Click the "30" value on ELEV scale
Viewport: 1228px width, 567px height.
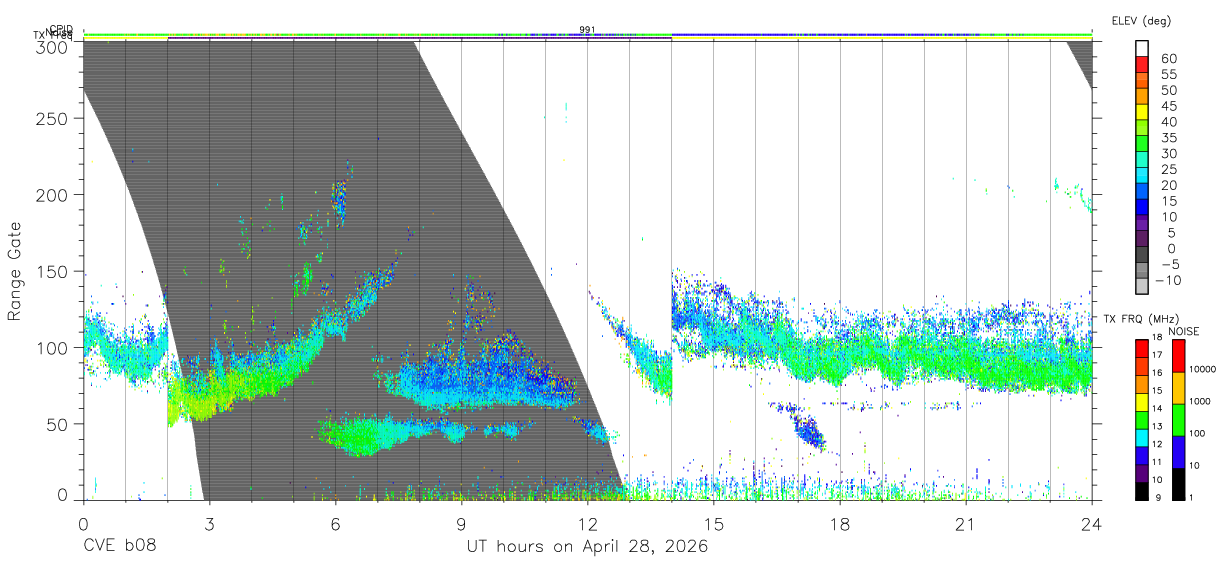1168,153
